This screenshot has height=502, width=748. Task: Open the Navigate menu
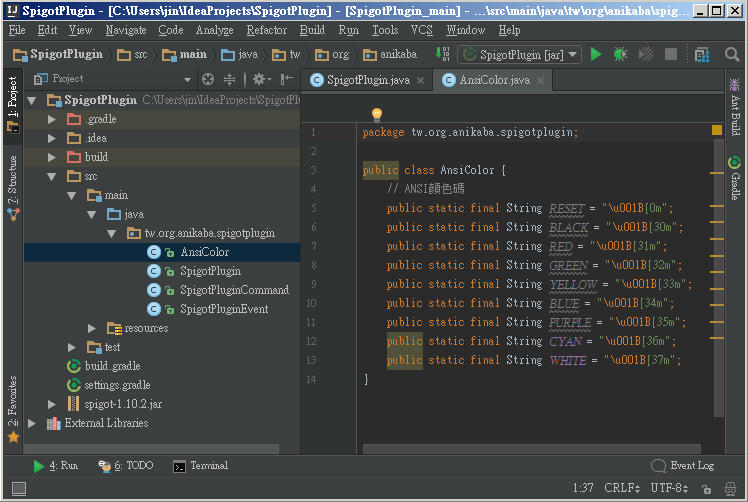pyautogui.click(x=126, y=31)
